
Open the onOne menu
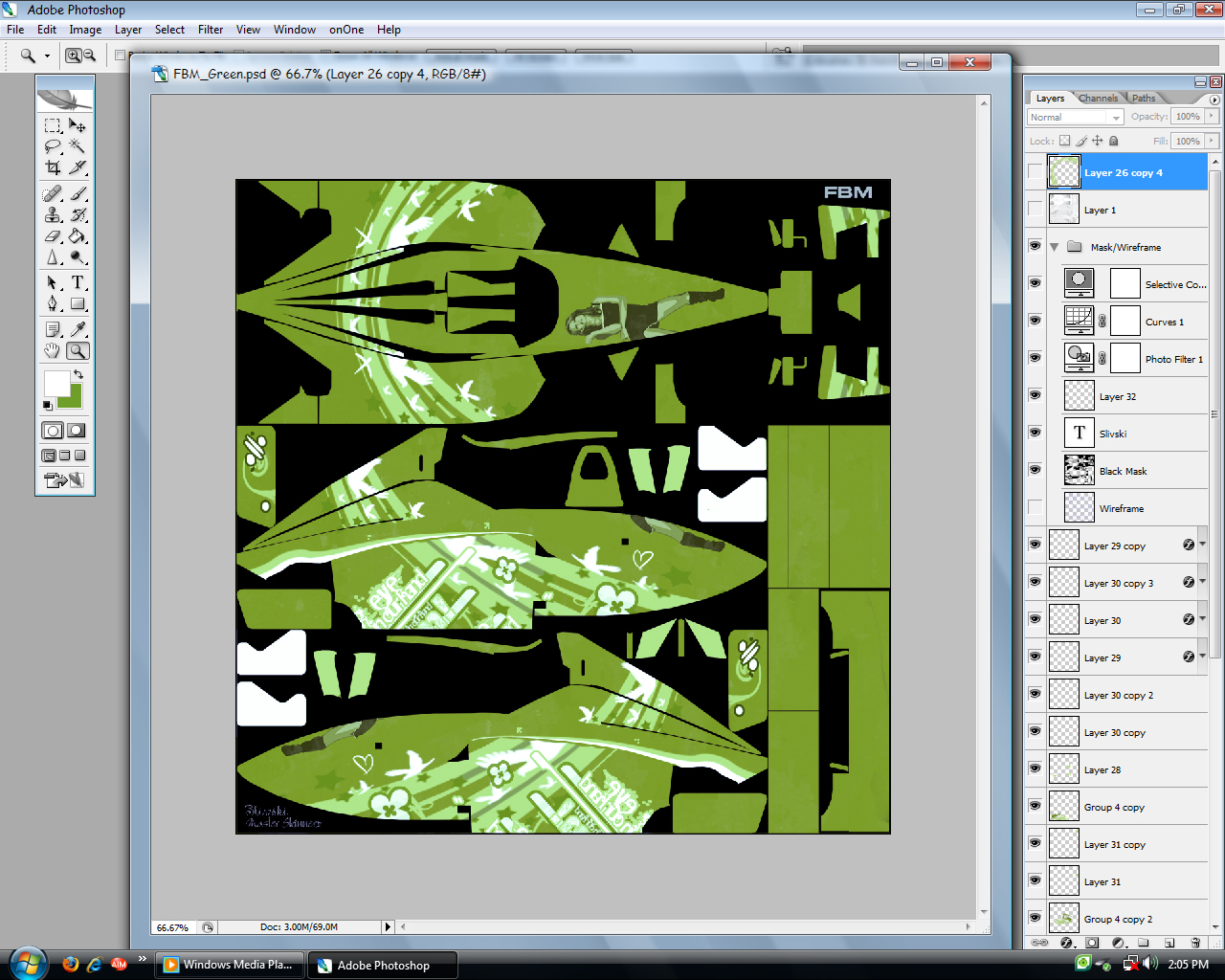pos(346,30)
